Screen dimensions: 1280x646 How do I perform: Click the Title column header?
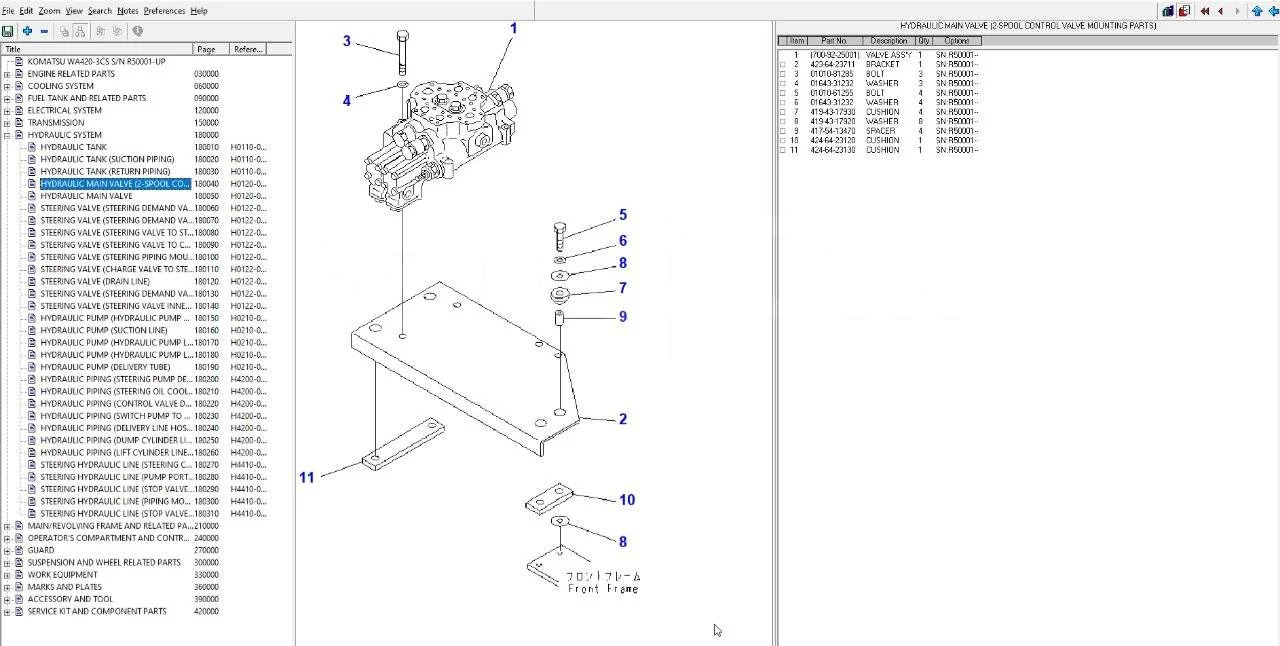pyautogui.click(x=97, y=49)
